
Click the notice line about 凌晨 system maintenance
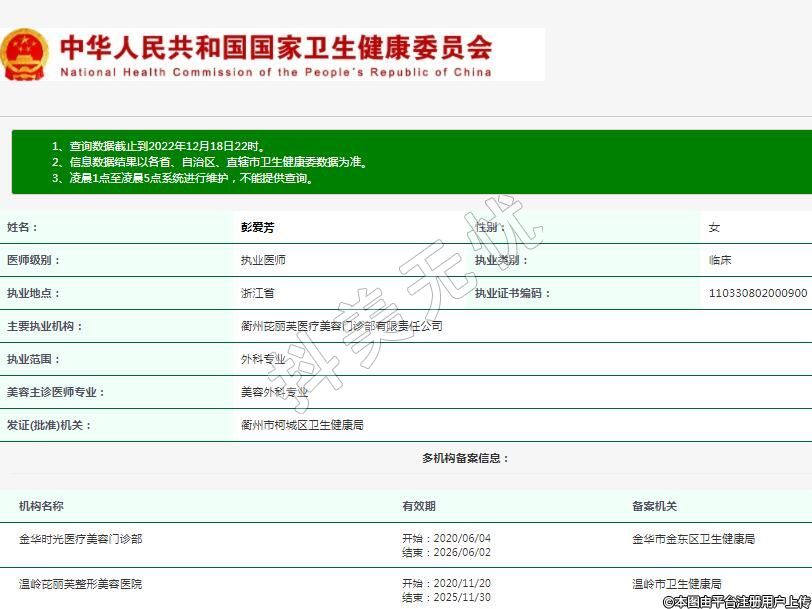184,178
